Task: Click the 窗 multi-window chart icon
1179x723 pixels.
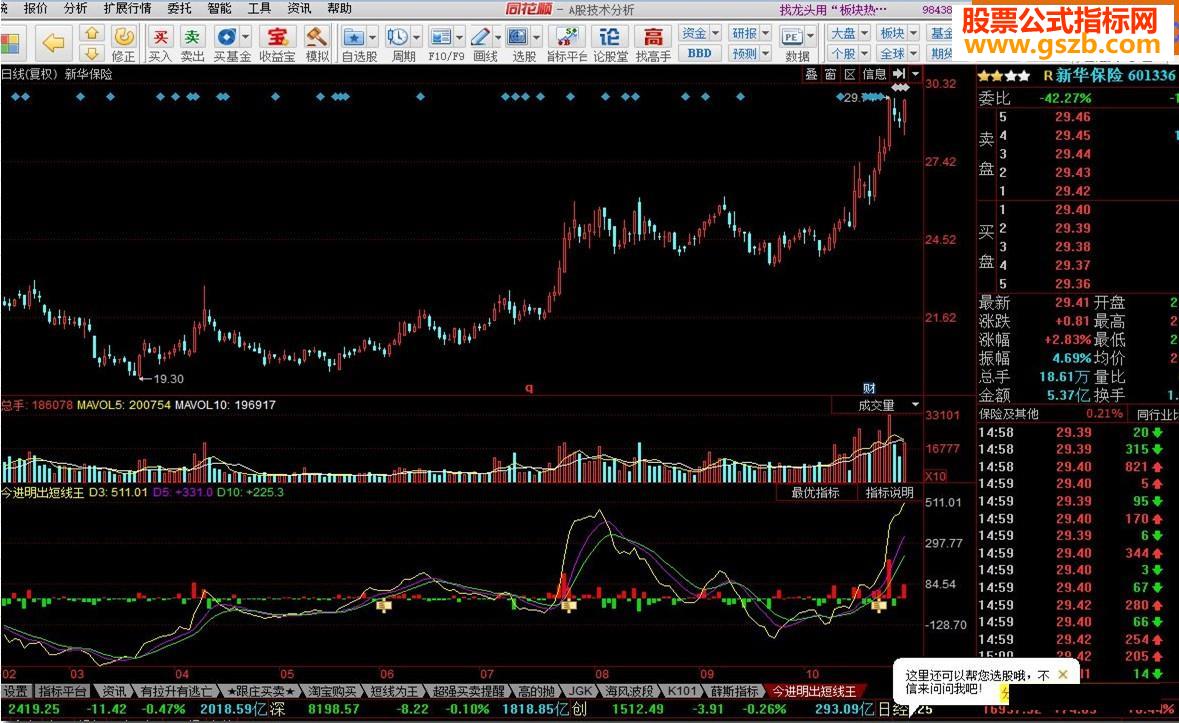Action: pos(830,74)
